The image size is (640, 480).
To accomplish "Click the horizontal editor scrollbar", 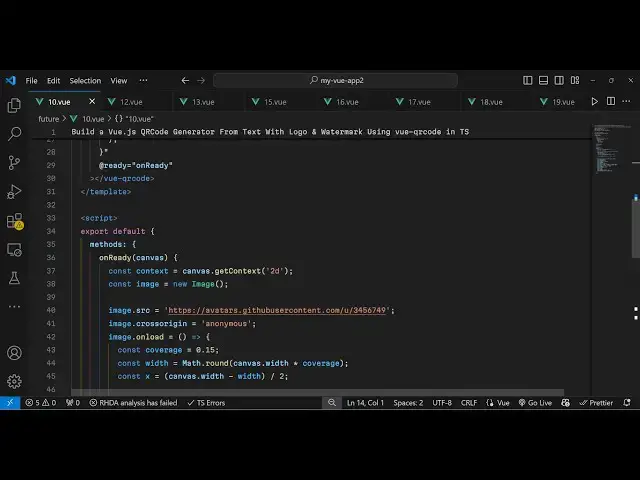I will click(x=318, y=392).
